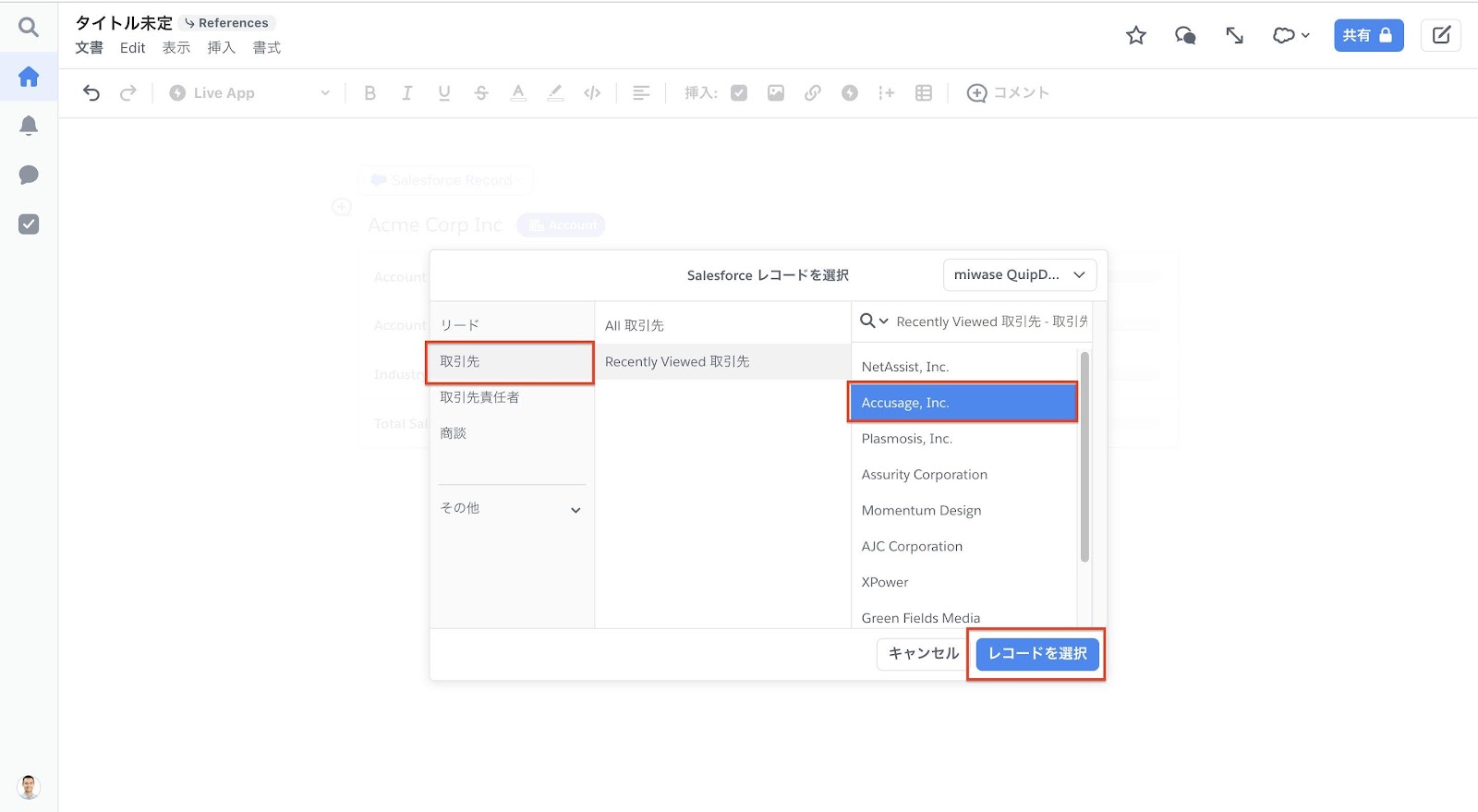Select 取引先 object type
This screenshot has width=1478, height=812.
(512, 361)
